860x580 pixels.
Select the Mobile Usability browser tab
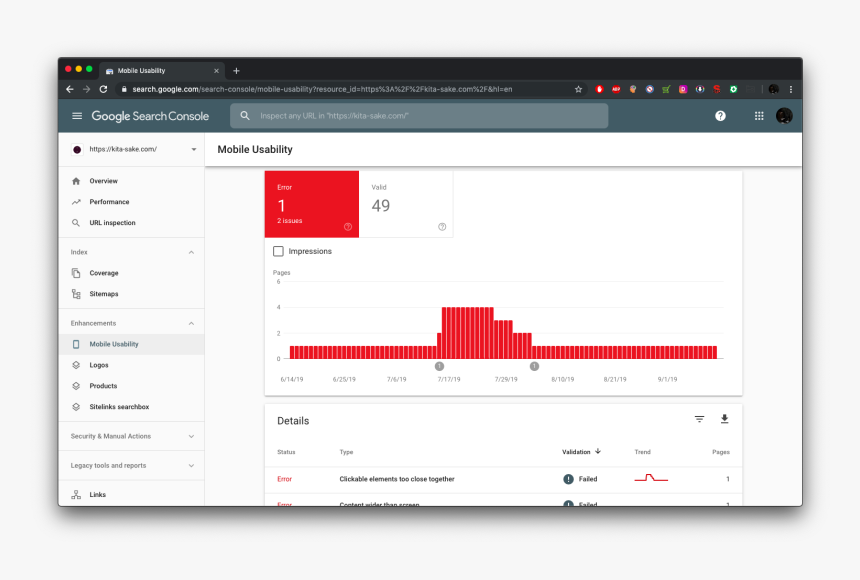point(162,71)
